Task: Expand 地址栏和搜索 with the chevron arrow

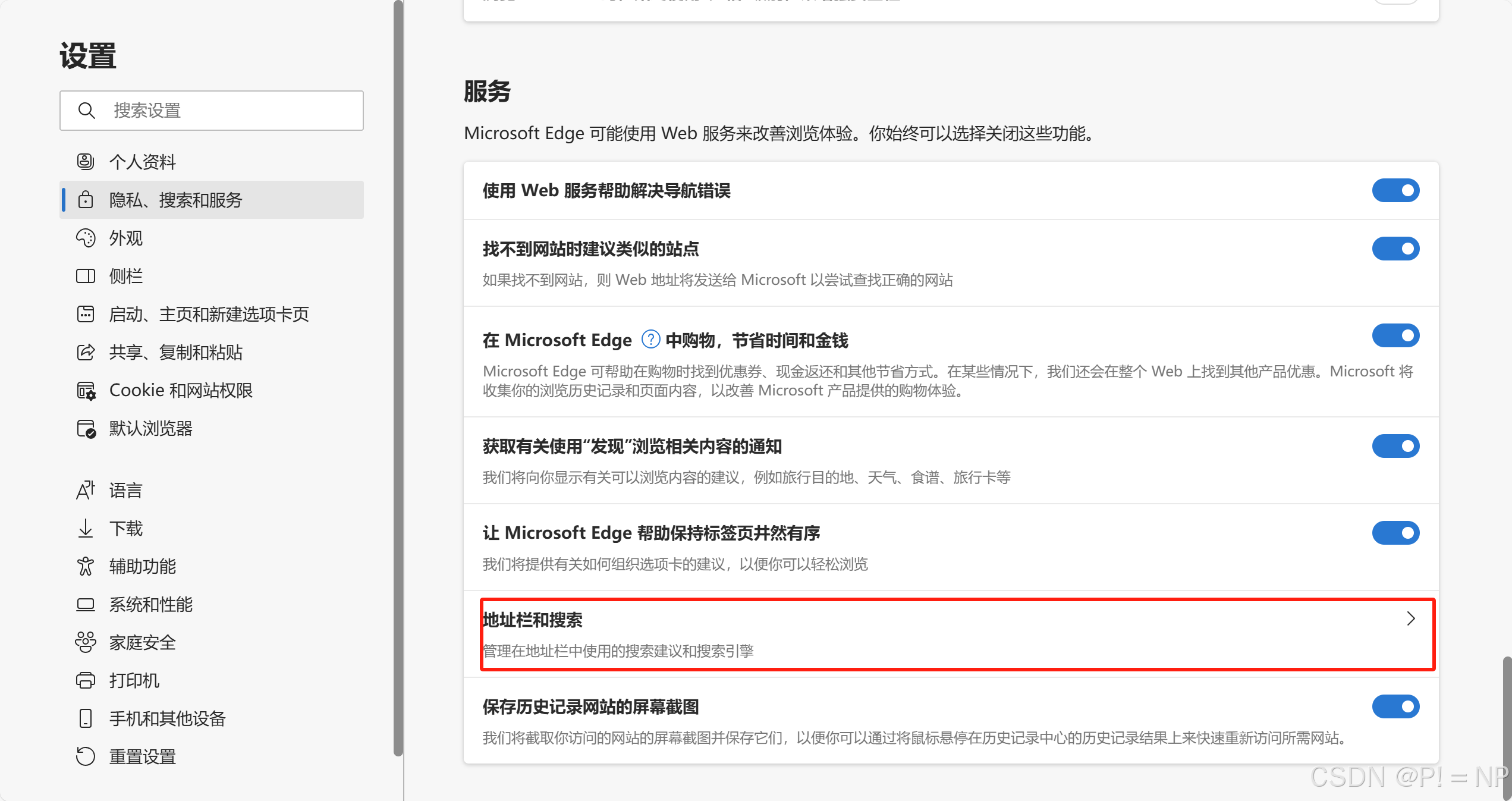Action: pos(1411,619)
